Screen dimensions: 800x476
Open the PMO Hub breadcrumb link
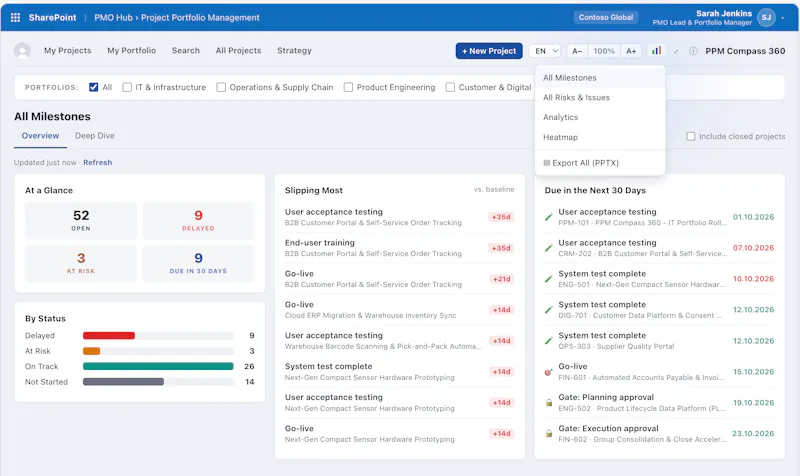tap(113, 17)
